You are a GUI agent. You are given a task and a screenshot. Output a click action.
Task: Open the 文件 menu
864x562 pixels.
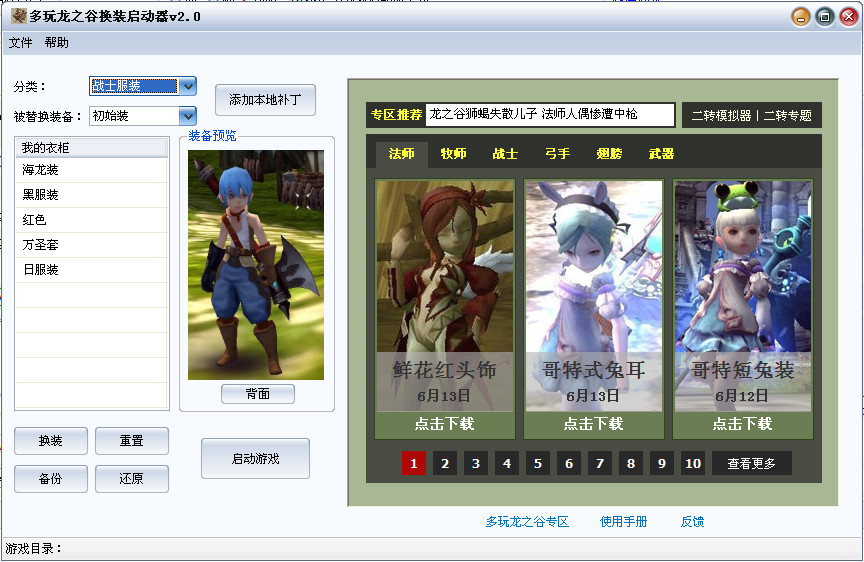20,43
